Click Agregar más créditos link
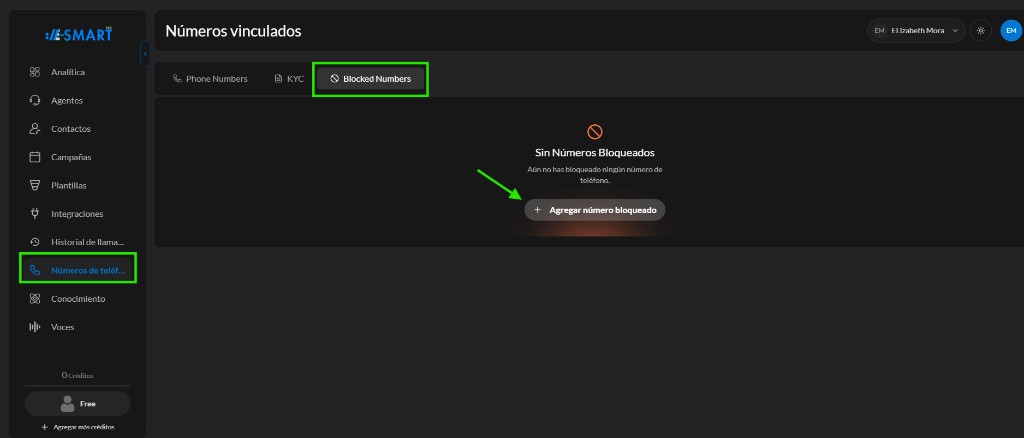 tap(78, 428)
